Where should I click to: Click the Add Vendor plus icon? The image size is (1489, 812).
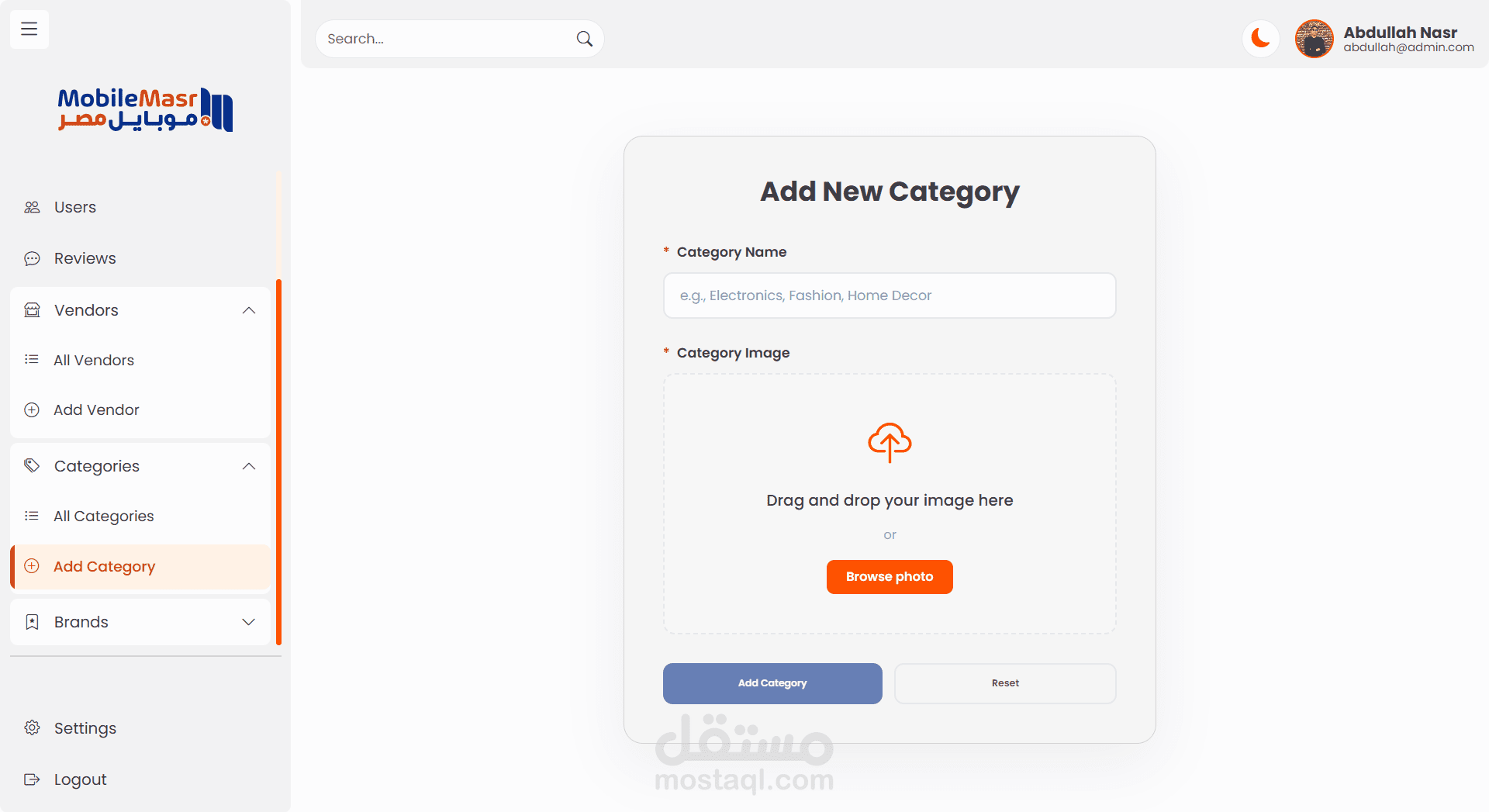pos(32,409)
